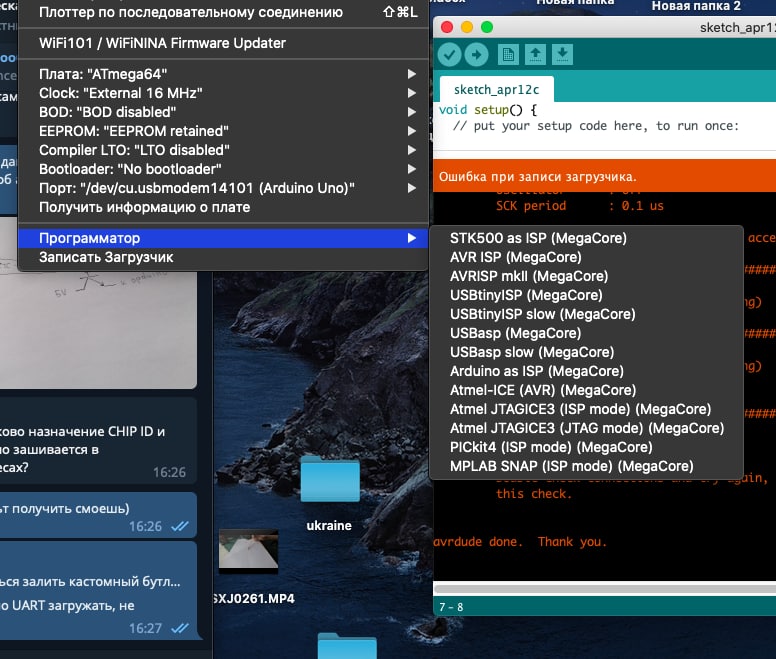Open the XJ0261.MP4 video thumbnail
The image size is (776, 659).
248,552
